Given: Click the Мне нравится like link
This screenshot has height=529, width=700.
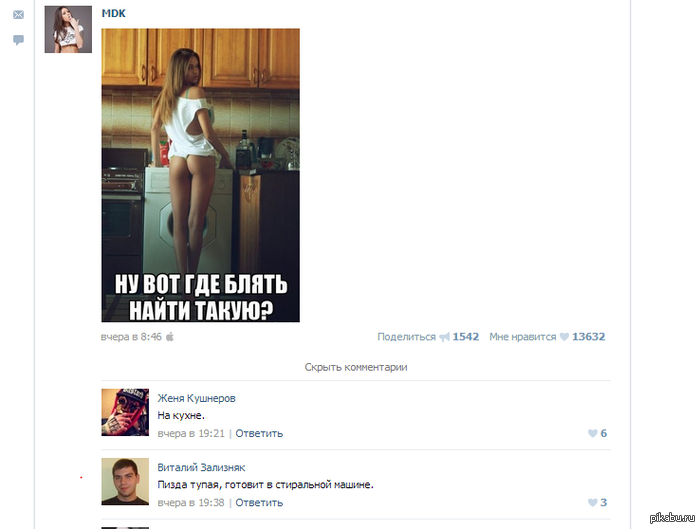Looking at the screenshot, I should (523, 337).
